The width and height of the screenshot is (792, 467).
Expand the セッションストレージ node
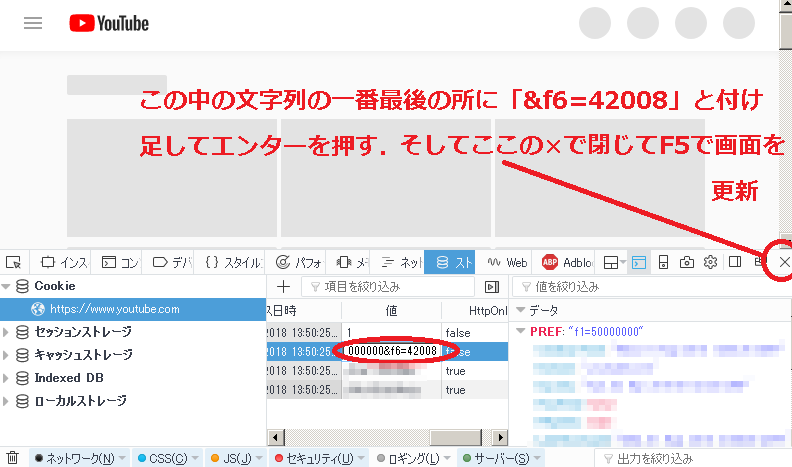[6, 332]
